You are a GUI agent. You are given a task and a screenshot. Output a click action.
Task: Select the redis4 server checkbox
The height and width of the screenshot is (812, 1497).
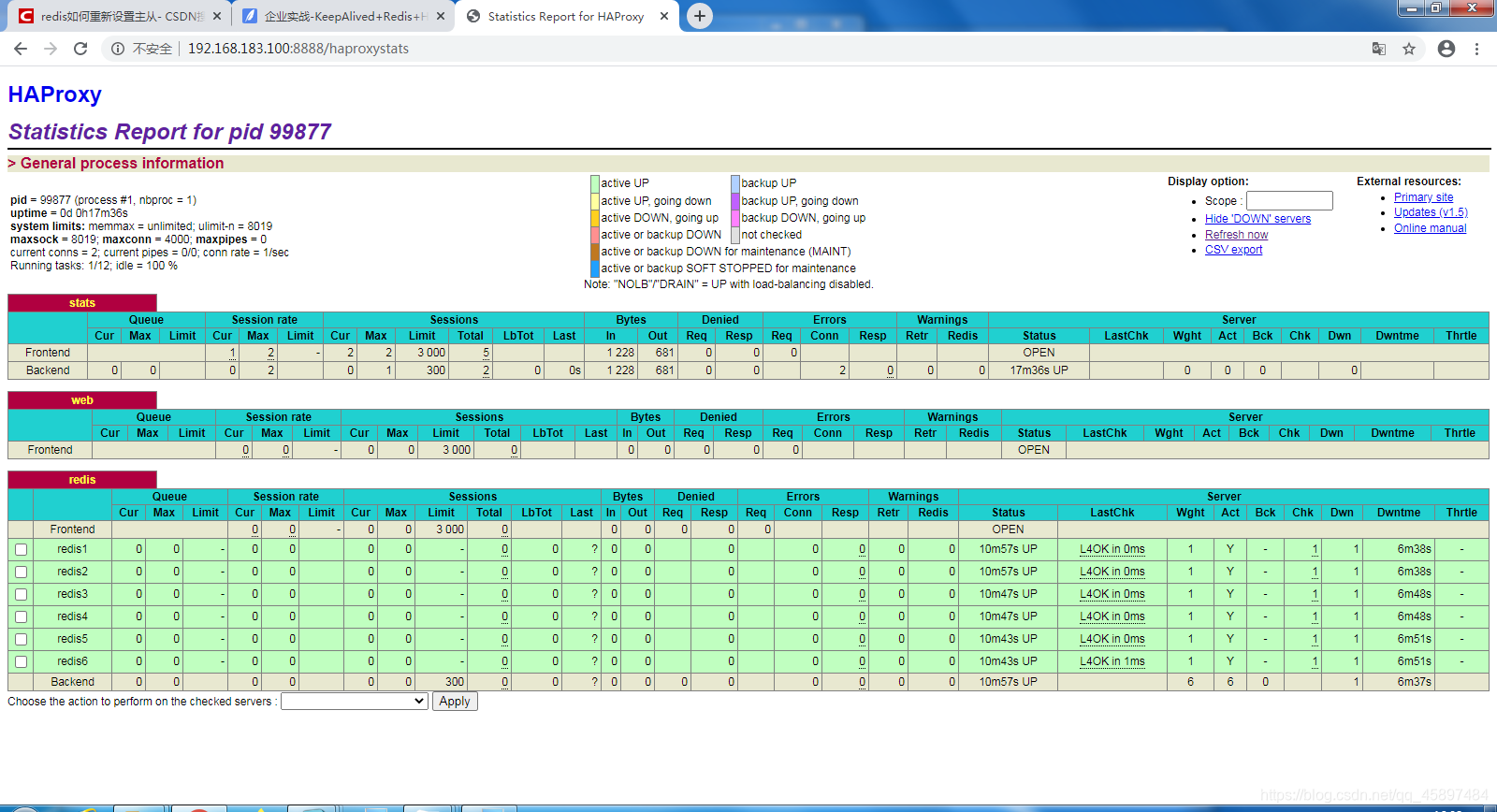point(21,617)
